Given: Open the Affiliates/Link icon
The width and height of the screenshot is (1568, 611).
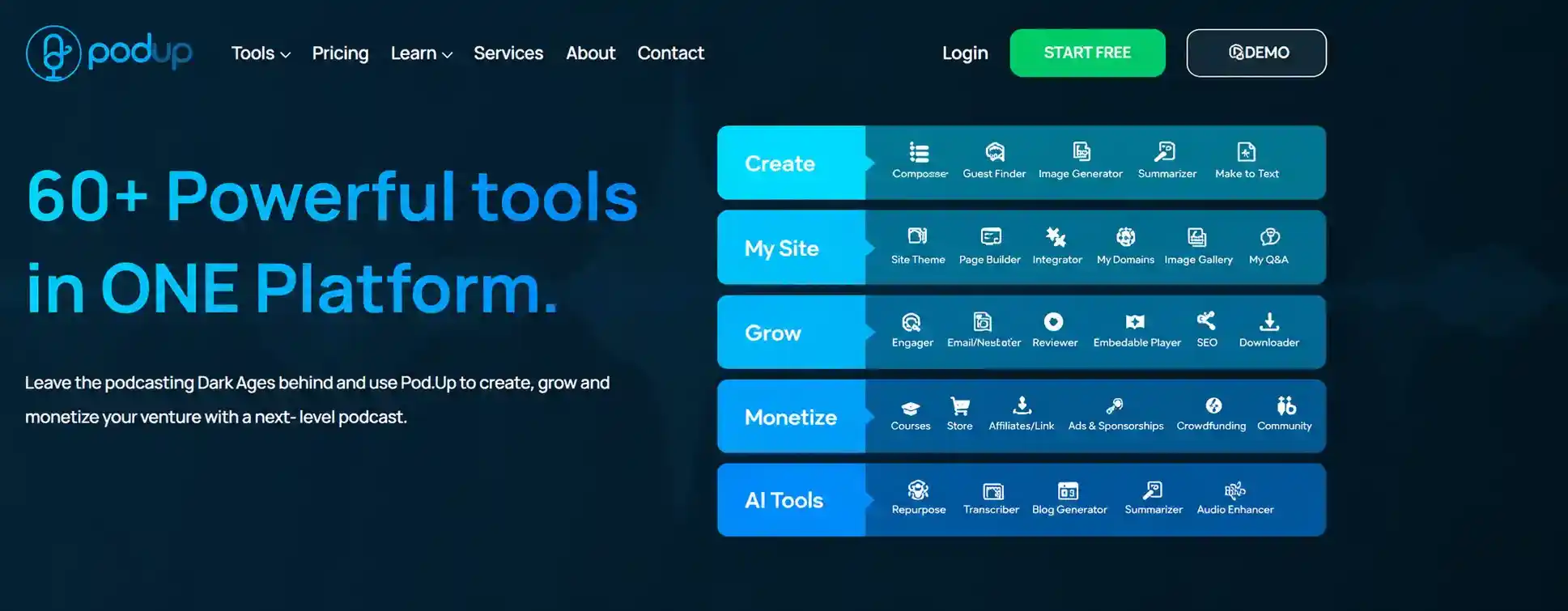Looking at the screenshot, I should [x=1022, y=405].
